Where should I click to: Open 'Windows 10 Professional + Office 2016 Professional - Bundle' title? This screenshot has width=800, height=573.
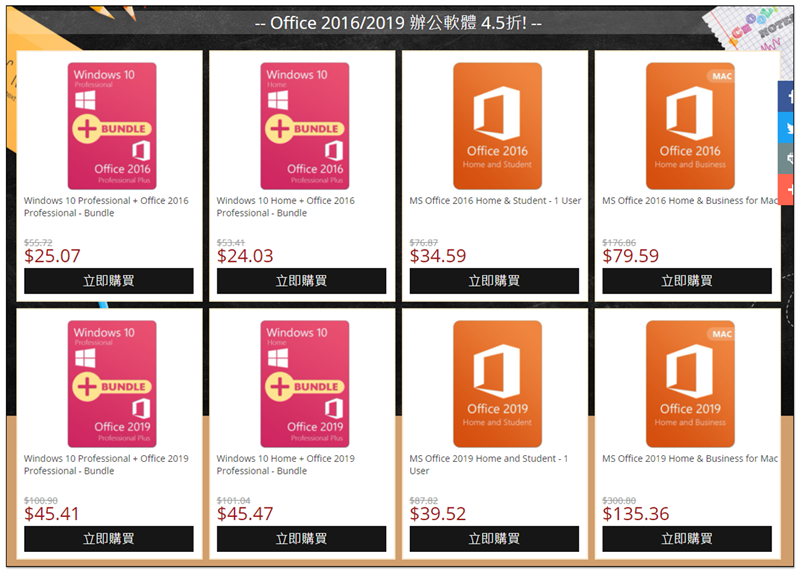pos(106,207)
